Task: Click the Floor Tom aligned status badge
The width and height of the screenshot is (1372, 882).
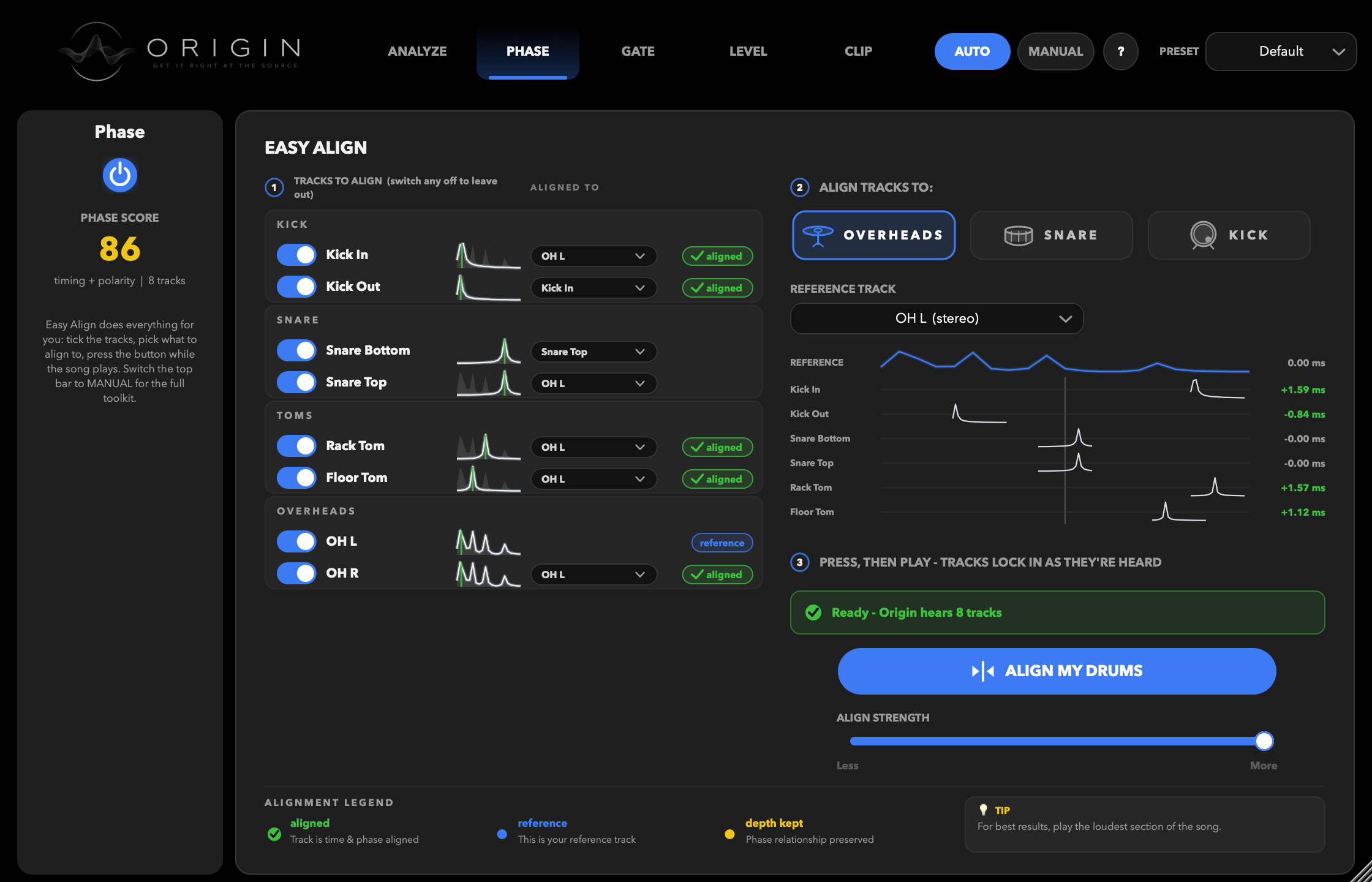Action: coord(717,479)
